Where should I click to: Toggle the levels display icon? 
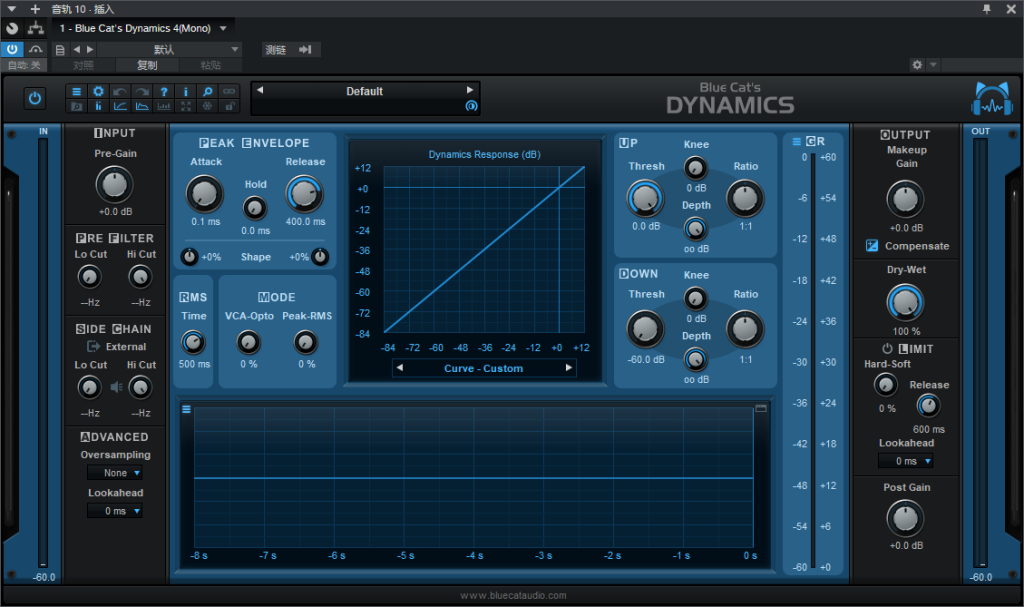tap(99, 106)
